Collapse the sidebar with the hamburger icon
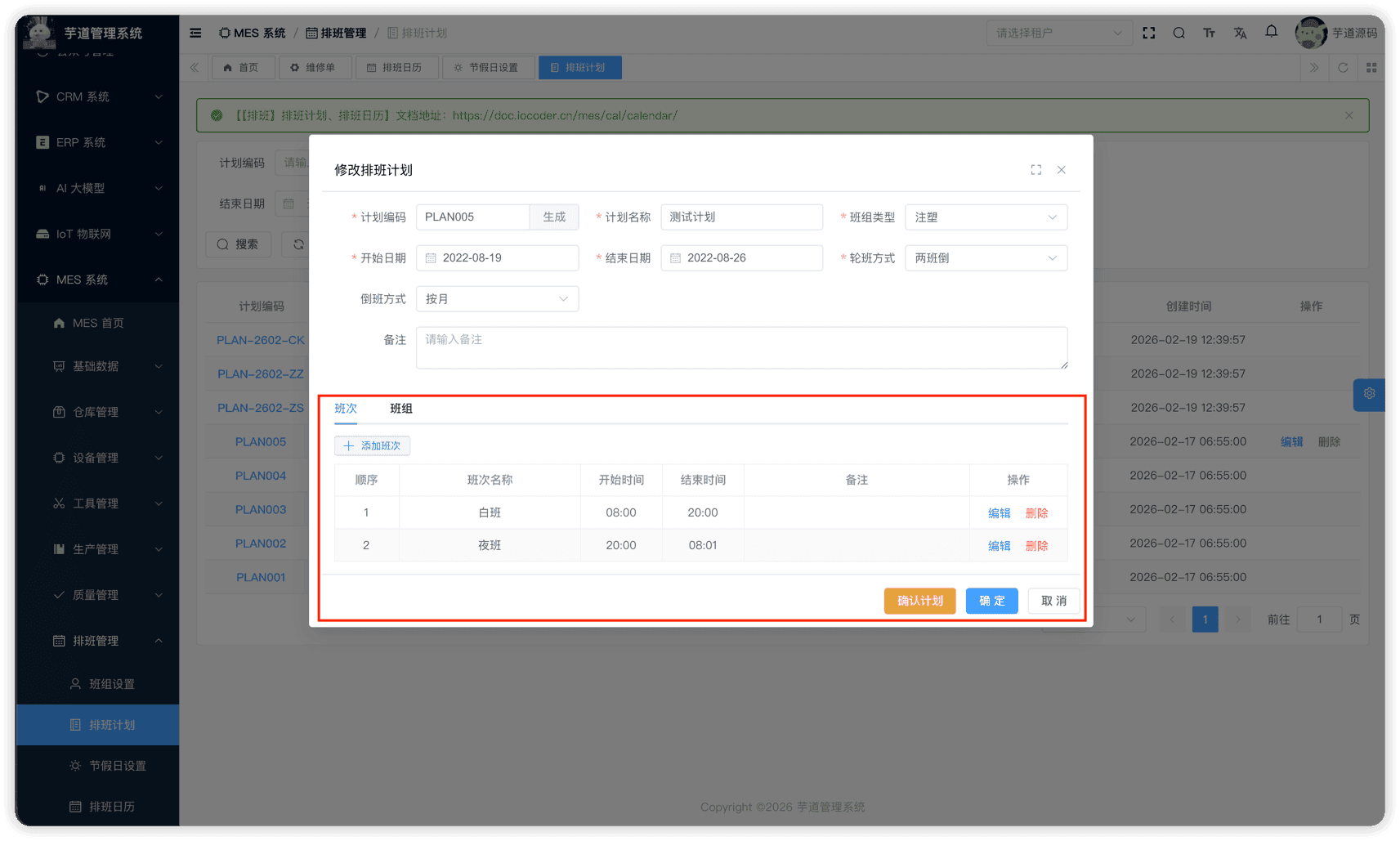The height and width of the screenshot is (841, 1400). pos(195,33)
